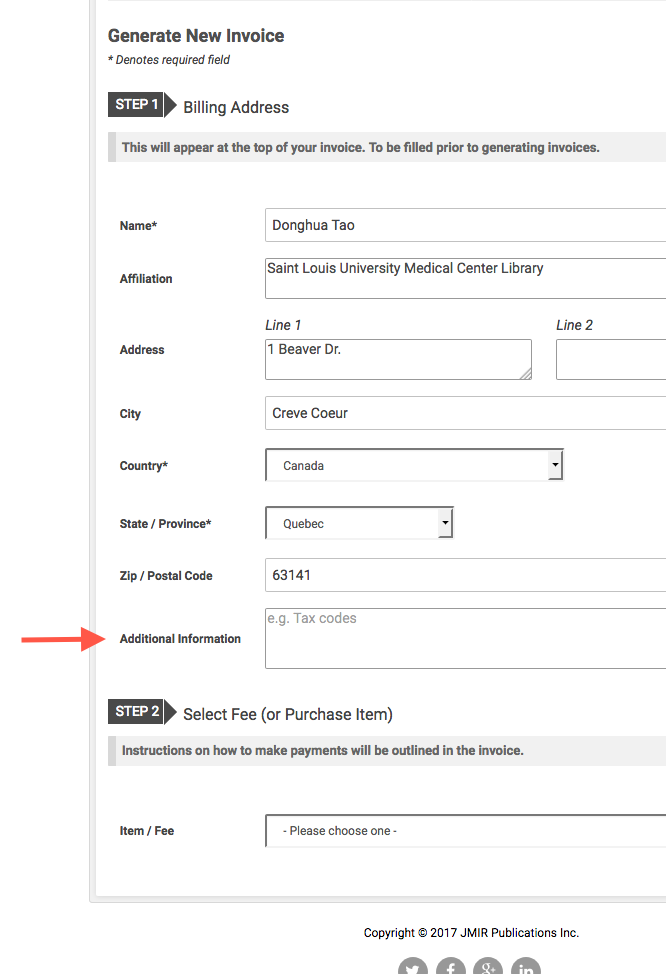Click the empty Address Line 2 field
Image resolution: width=666 pixels, height=974 pixels.
pyautogui.click(x=611, y=359)
